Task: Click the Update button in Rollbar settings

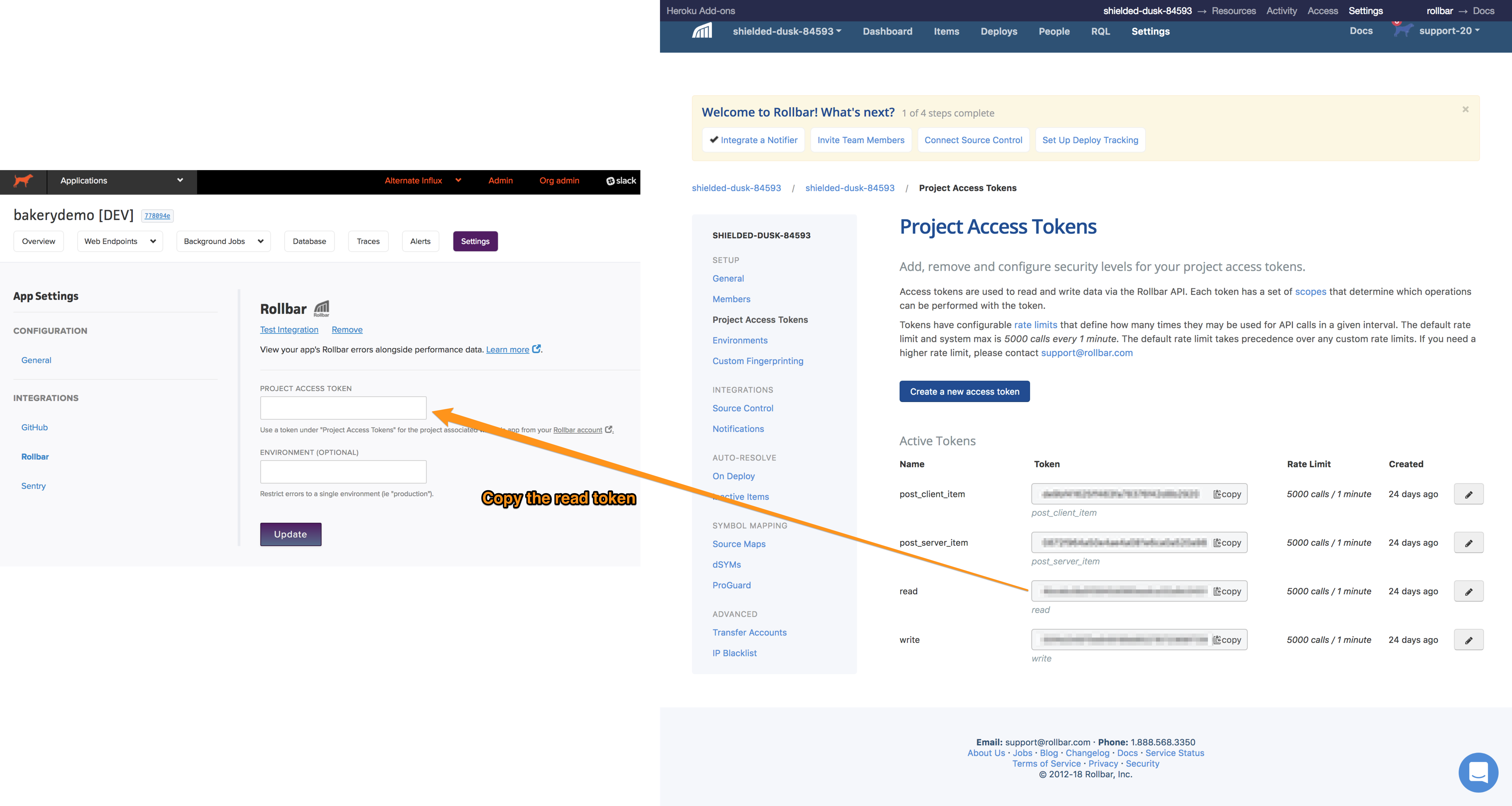Action: [290, 533]
